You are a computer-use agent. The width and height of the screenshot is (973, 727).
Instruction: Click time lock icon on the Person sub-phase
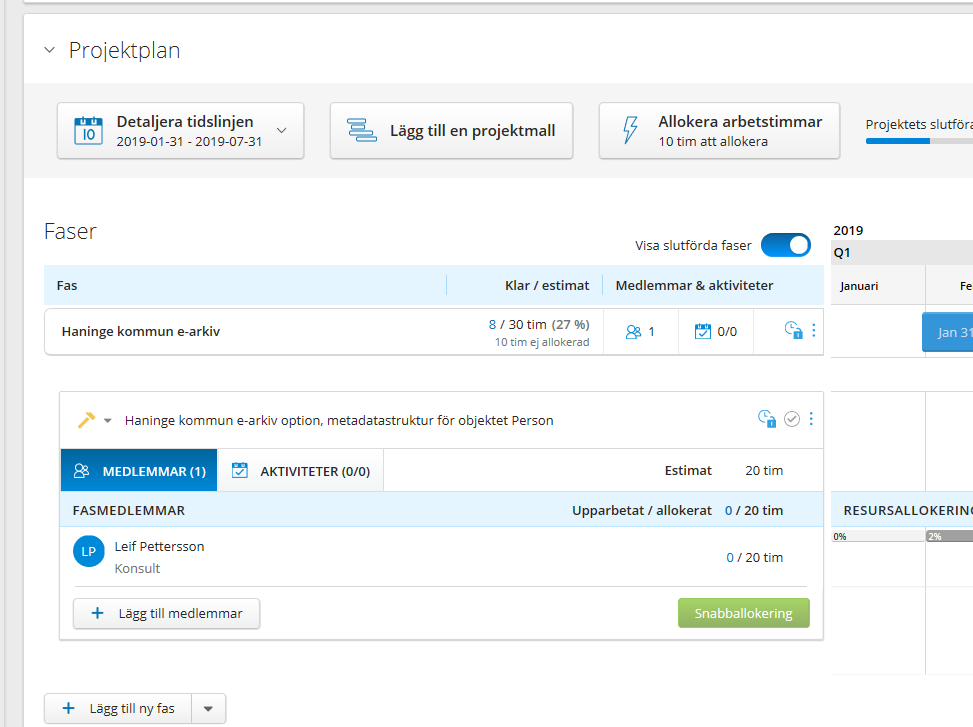[767, 419]
